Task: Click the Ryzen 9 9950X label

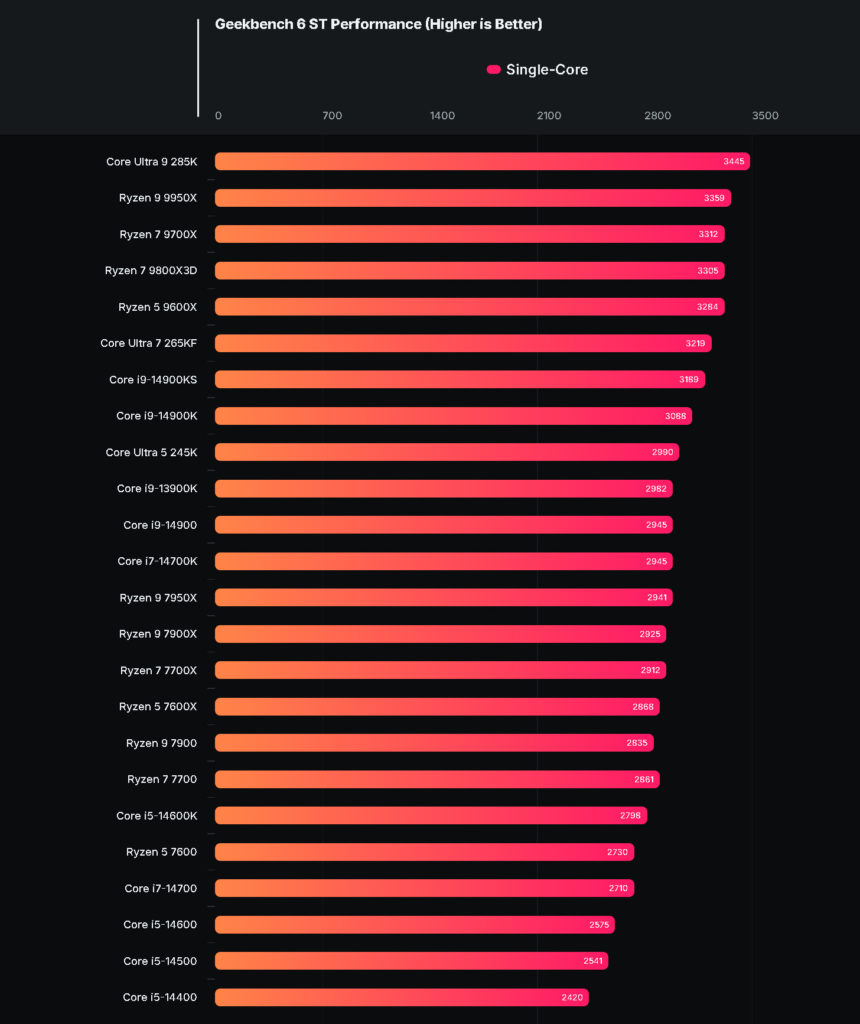Action: (157, 198)
